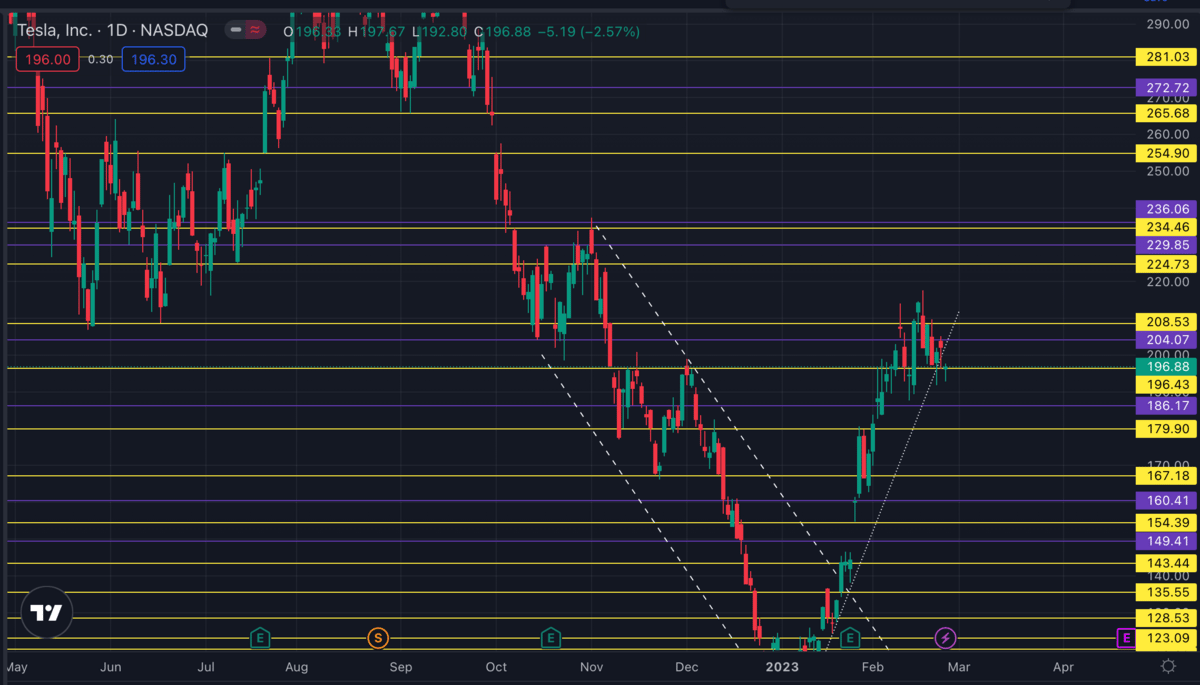
Task: Click the high value H197.67
Action: (375, 32)
